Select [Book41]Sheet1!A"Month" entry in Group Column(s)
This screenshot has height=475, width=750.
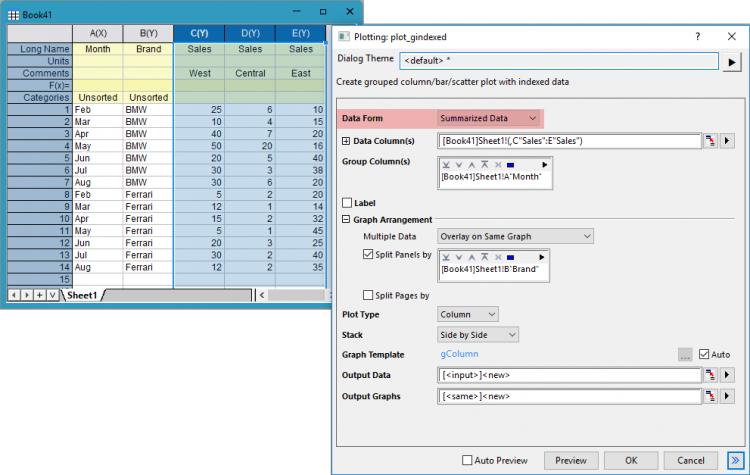[491, 177]
